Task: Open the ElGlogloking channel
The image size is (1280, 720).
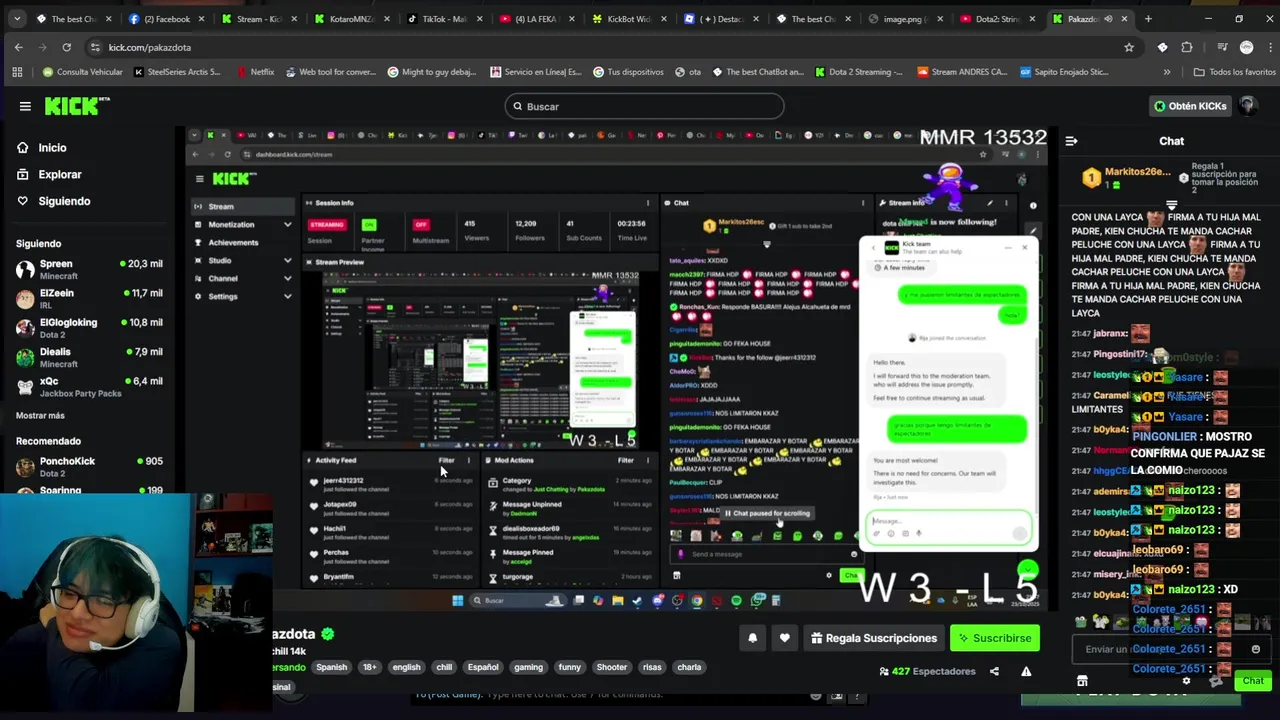Action: coord(89,327)
